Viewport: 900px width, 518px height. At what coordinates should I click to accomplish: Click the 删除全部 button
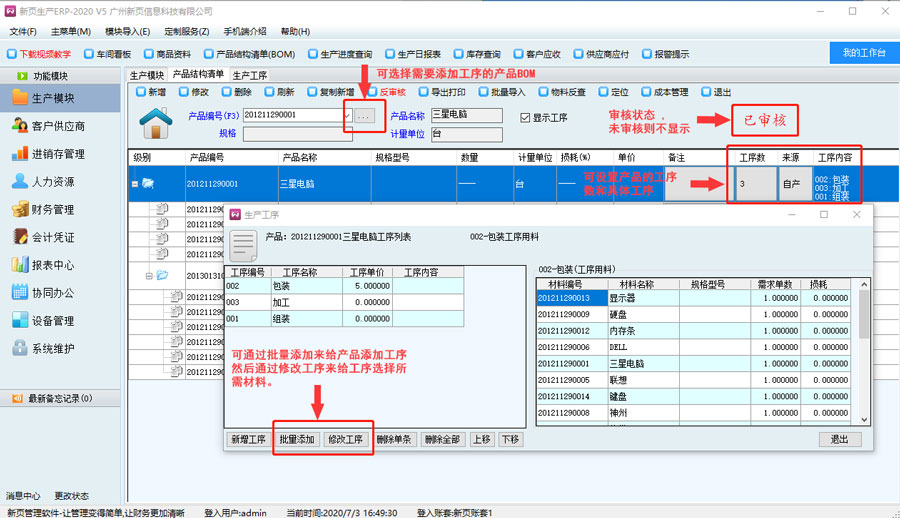point(443,439)
